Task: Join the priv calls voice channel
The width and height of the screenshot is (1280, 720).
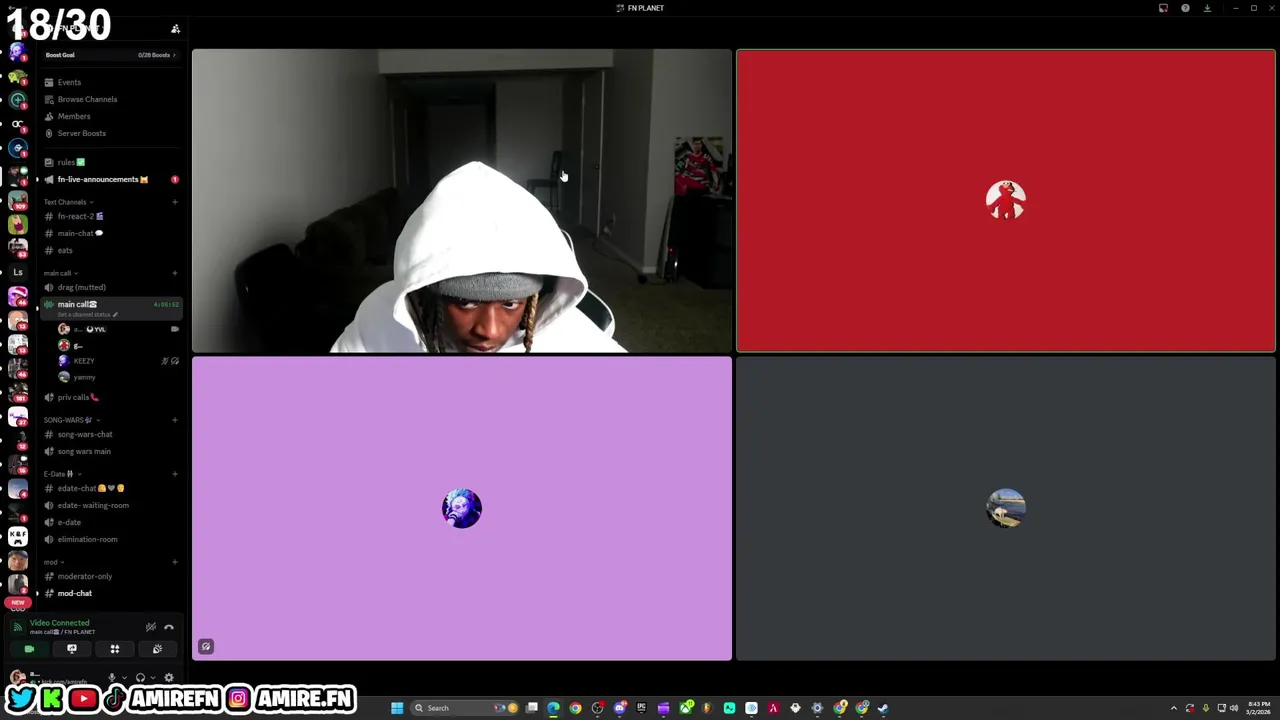Action: (110, 397)
